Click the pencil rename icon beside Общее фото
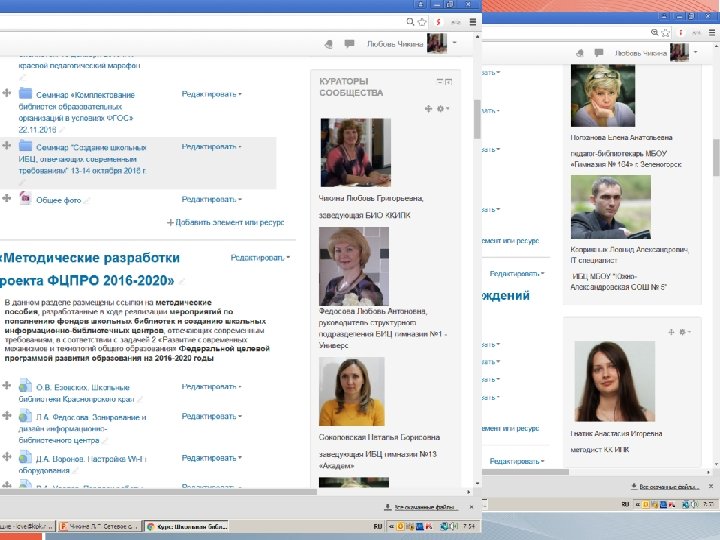 click(87, 201)
